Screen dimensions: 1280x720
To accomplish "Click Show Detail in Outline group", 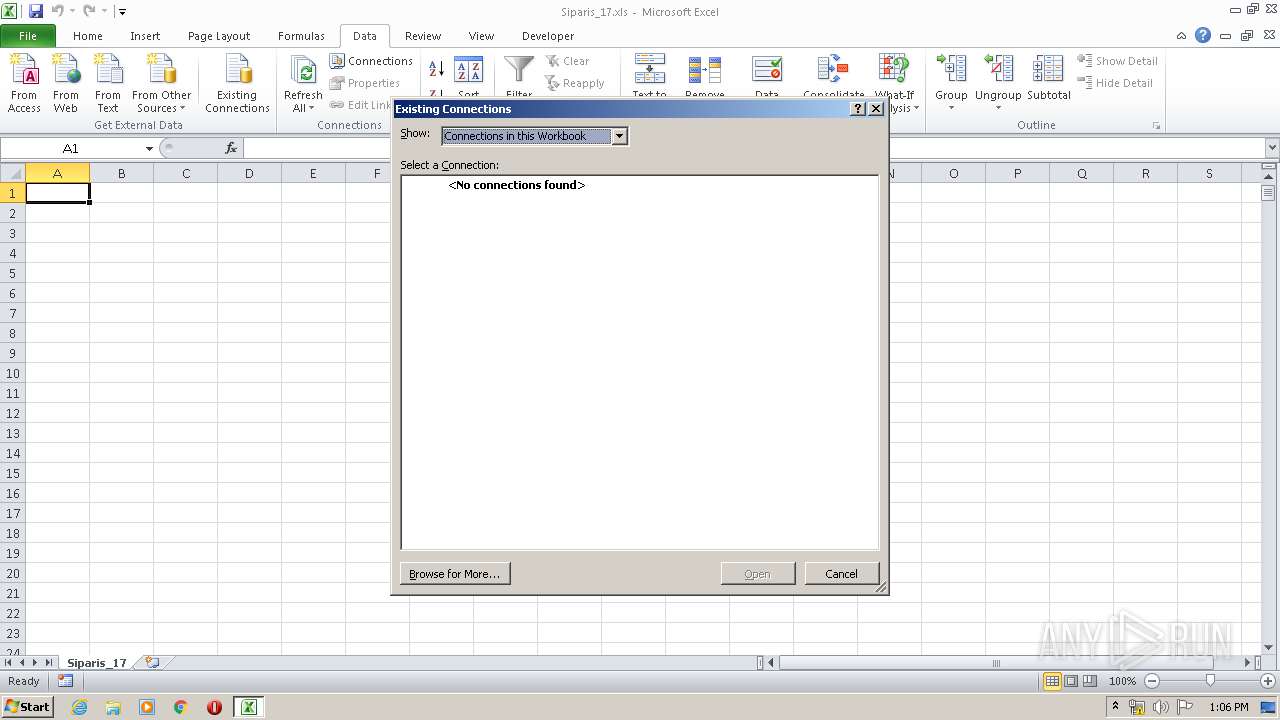I will point(1117,61).
